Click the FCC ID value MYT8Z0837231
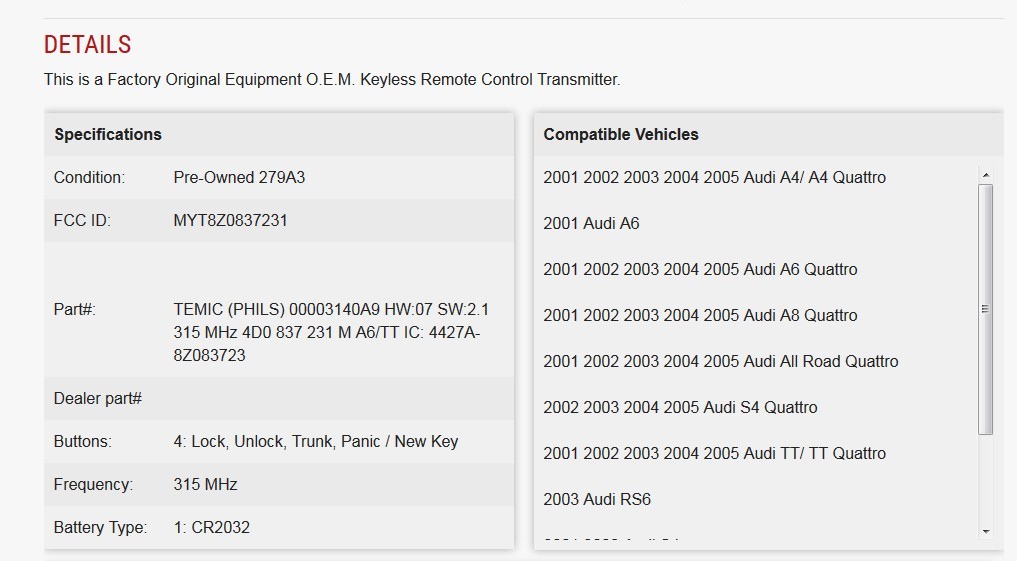This screenshot has height=561, width=1017. click(x=230, y=220)
